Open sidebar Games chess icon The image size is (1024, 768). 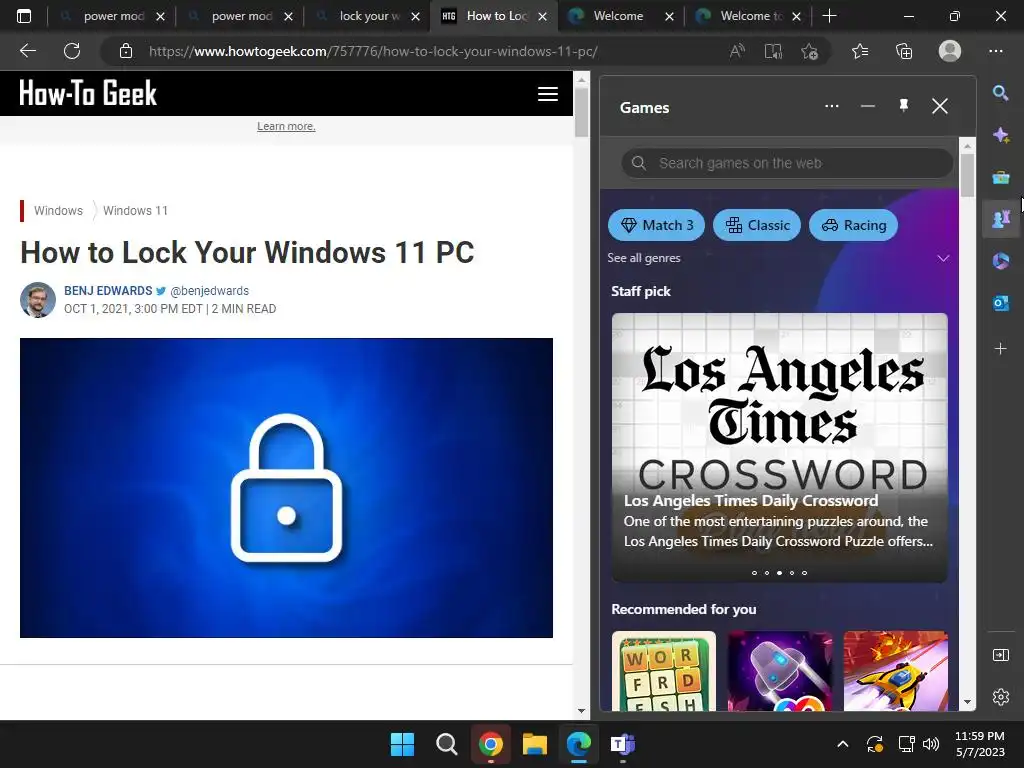coord(1000,219)
